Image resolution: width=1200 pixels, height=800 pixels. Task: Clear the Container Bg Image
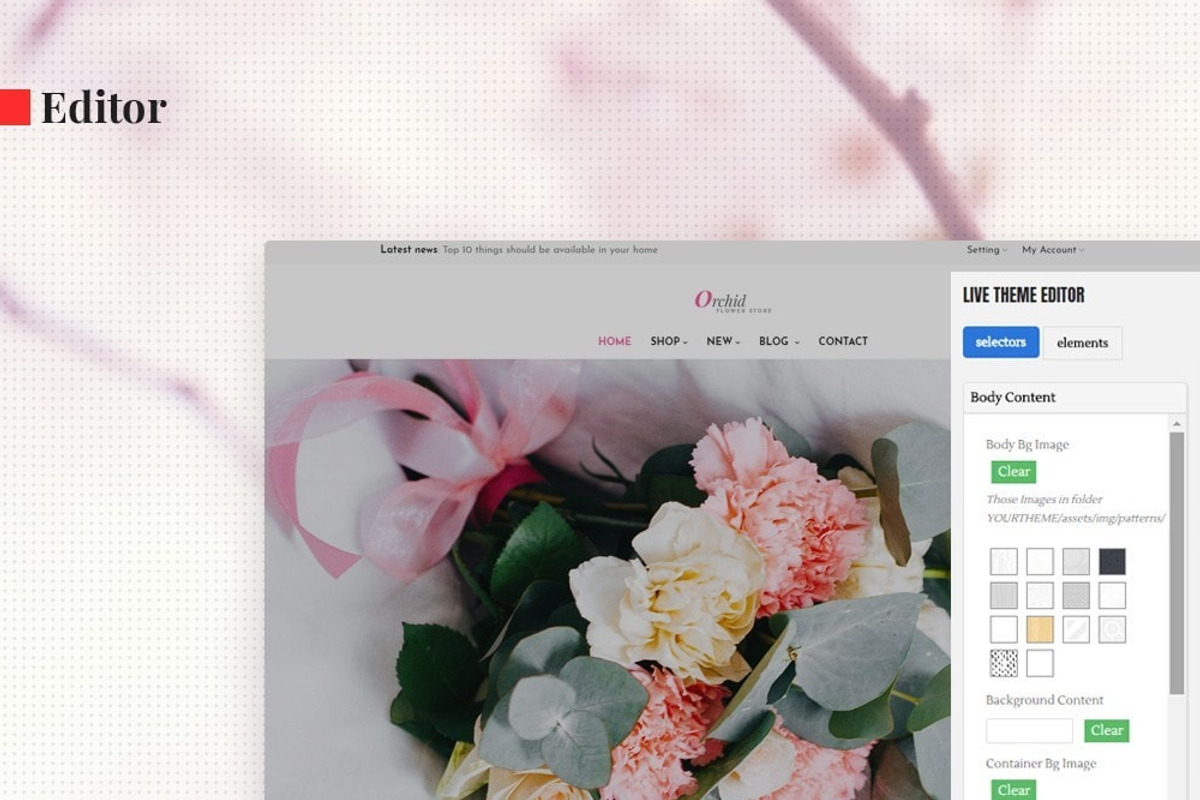(x=1014, y=790)
